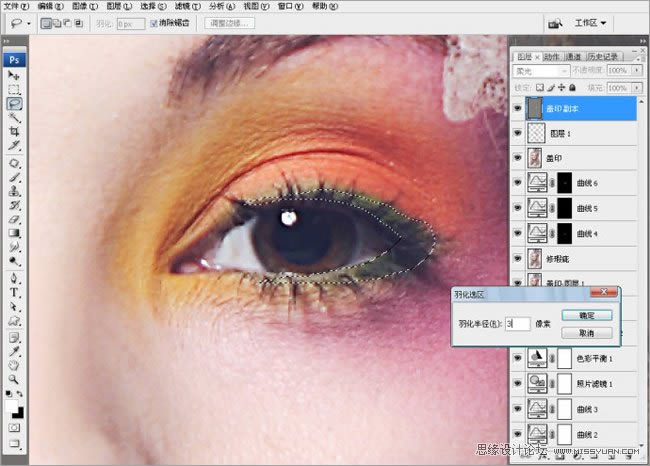
Task: Toggle the anti-alias (消除锯齿) checkbox
Action: (x=152, y=22)
